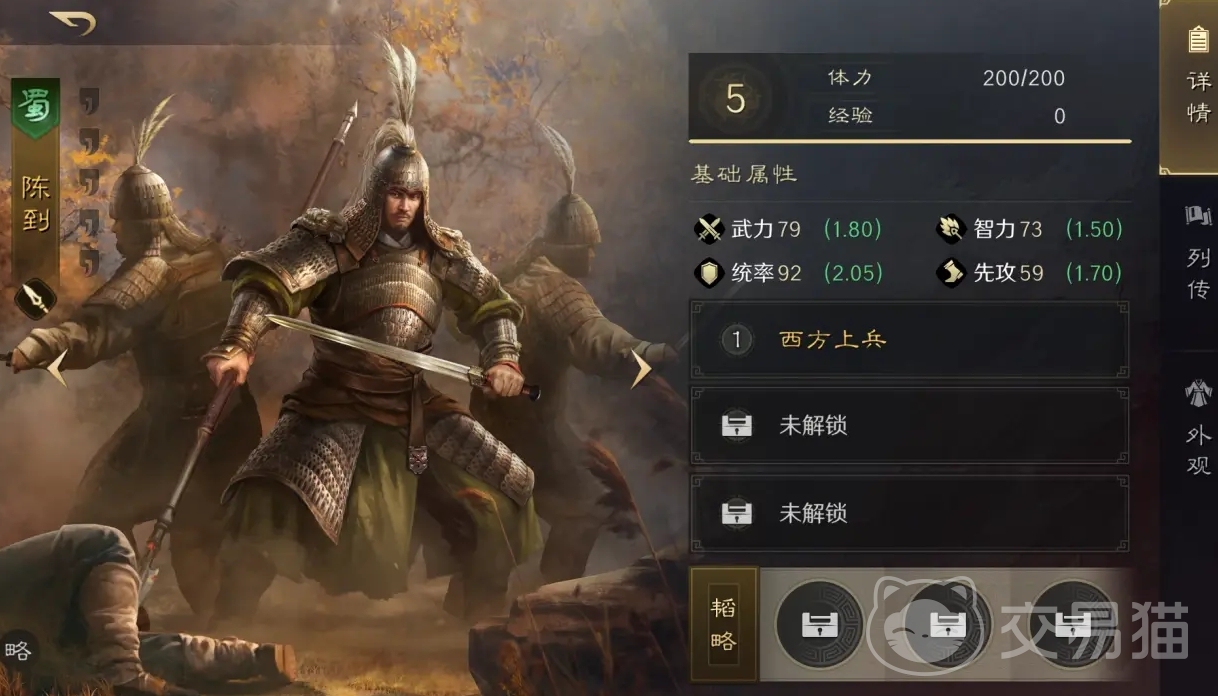Open the third locked 韬略 slot

(x=1072, y=625)
